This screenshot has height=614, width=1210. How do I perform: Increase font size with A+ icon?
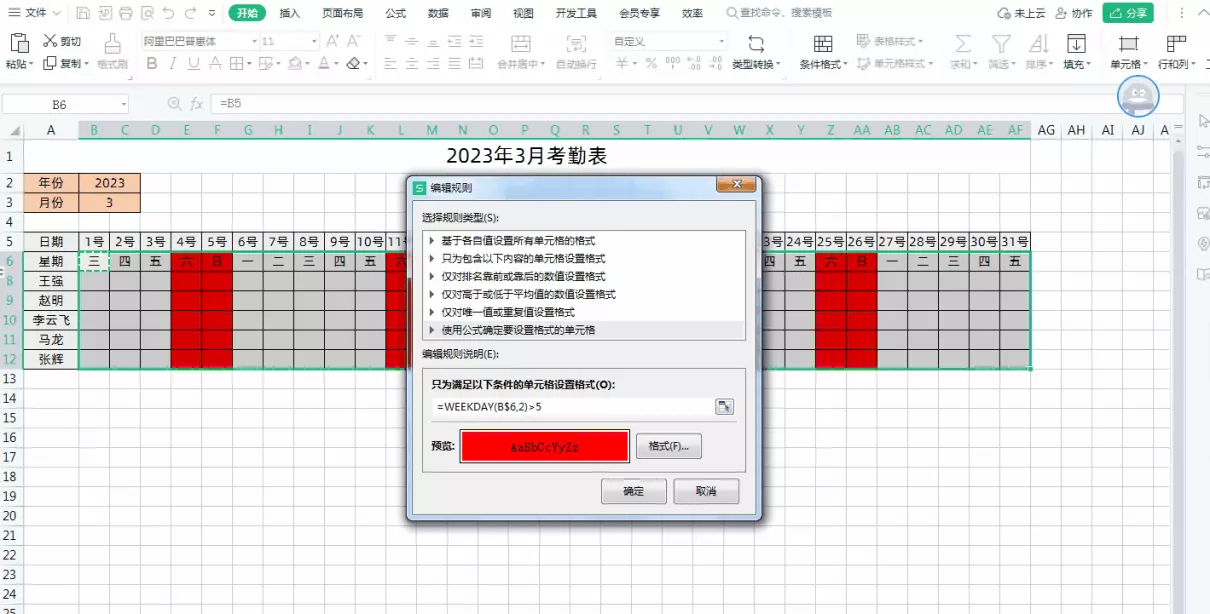pyautogui.click(x=333, y=42)
